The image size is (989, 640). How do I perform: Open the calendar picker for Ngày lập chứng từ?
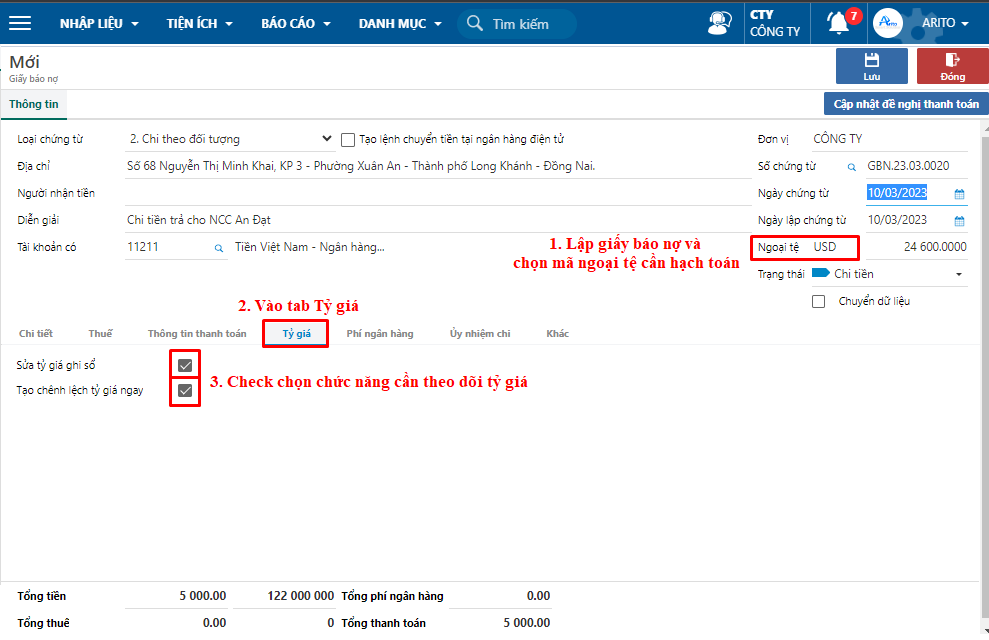959,221
